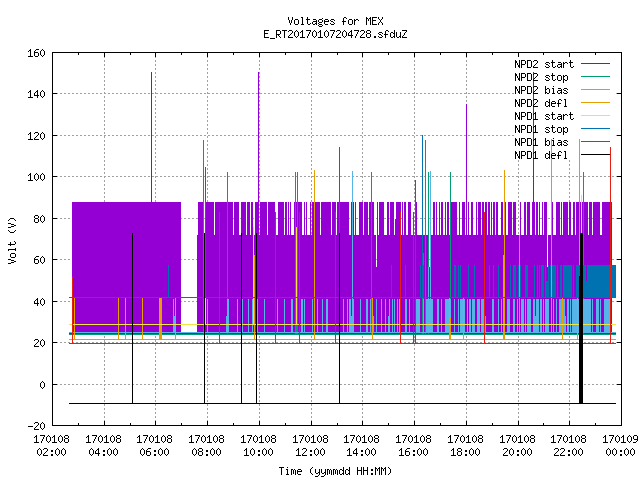Click the y-axis tick label '-20'
The width and height of the screenshot is (640, 480).
(x=36, y=426)
